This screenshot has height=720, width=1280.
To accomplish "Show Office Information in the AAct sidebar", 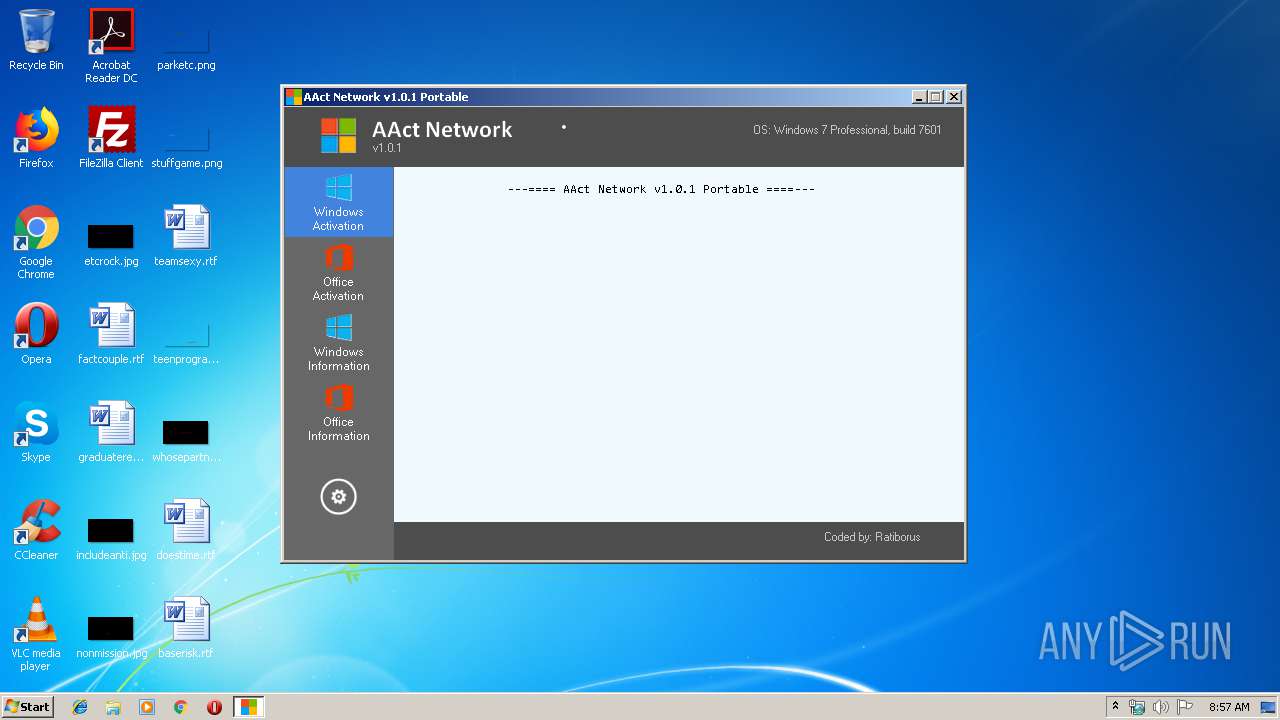I will point(338,412).
